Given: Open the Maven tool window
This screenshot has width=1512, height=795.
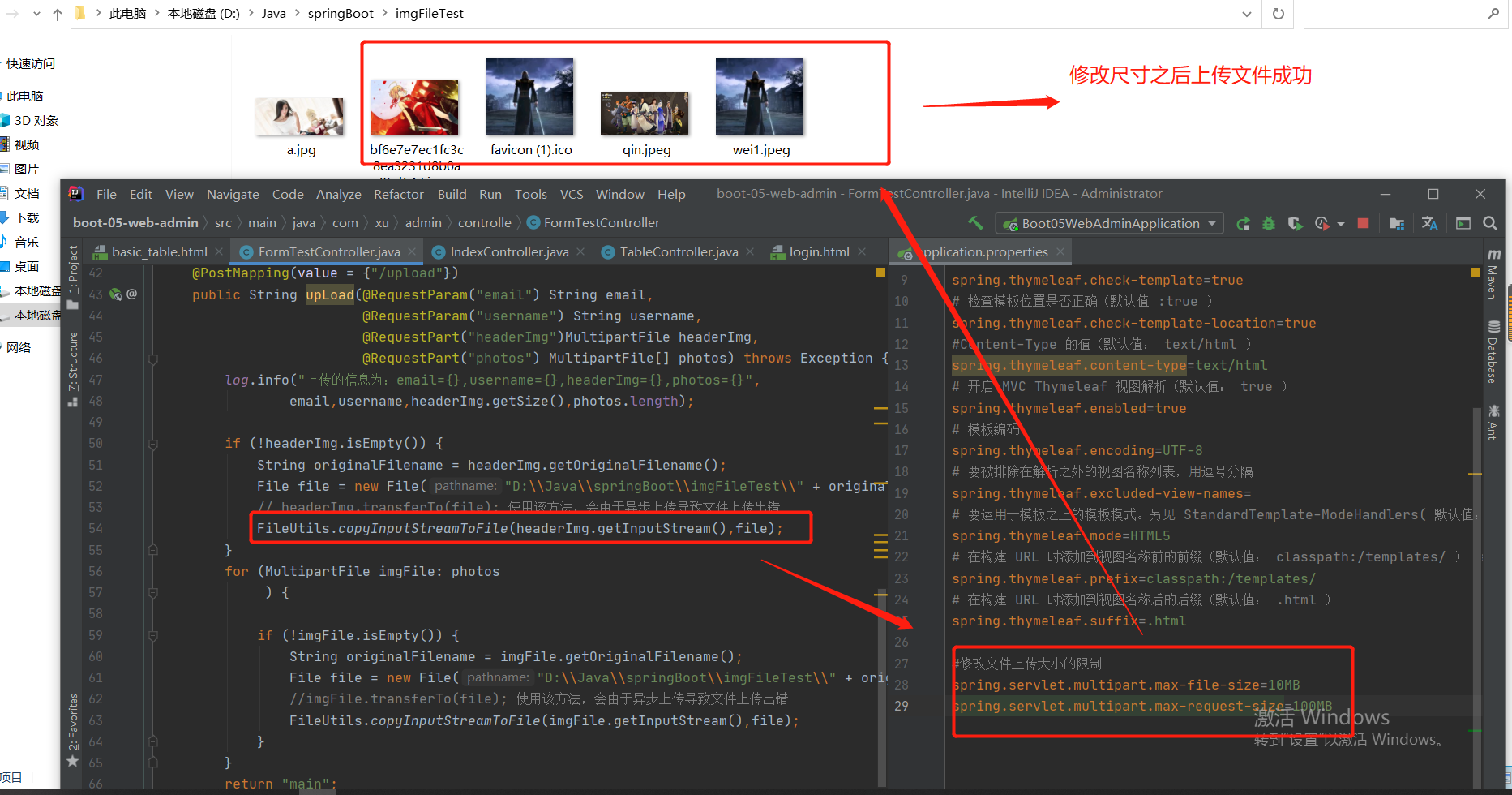Looking at the screenshot, I should [1493, 274].
